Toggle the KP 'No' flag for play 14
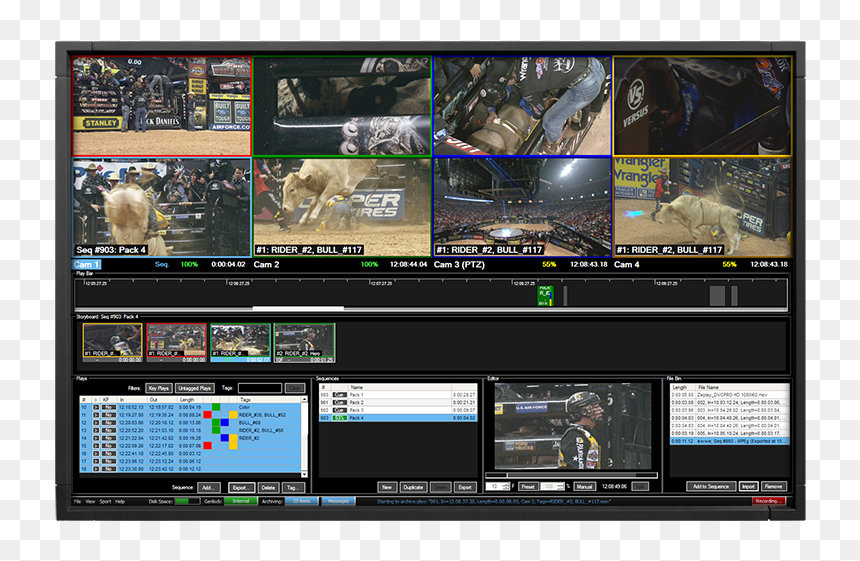This screenshot has height=561, width=860. coord(109,438)
